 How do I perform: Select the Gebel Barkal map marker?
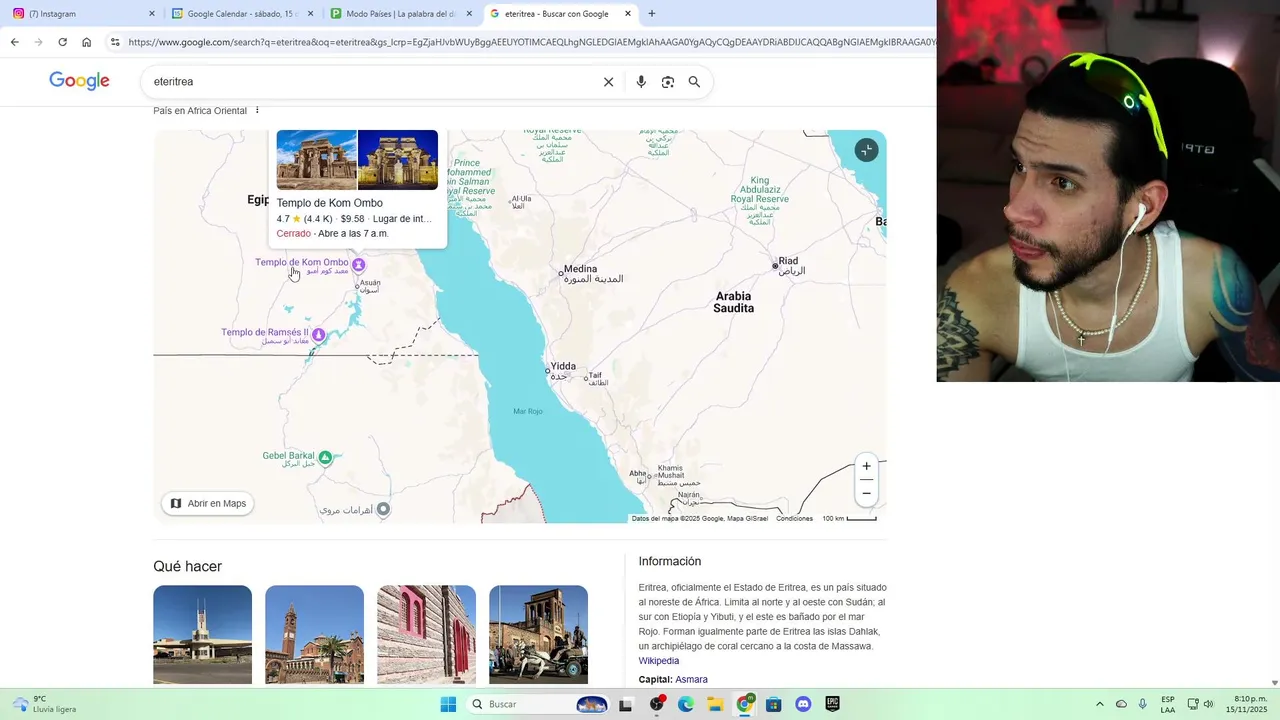[x=325, y=458]
